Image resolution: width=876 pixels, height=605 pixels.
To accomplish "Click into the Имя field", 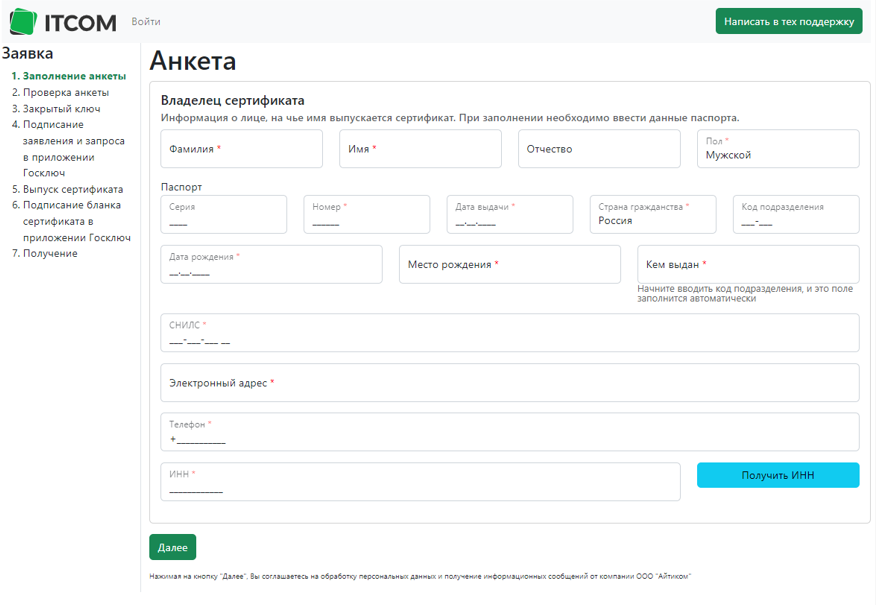I will 420,149.
